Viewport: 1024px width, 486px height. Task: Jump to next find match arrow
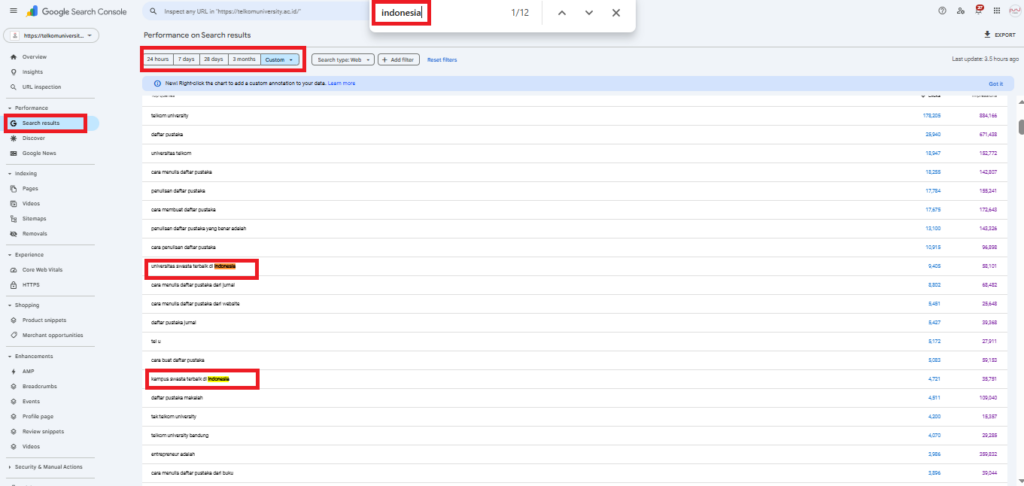pos(589,13)
